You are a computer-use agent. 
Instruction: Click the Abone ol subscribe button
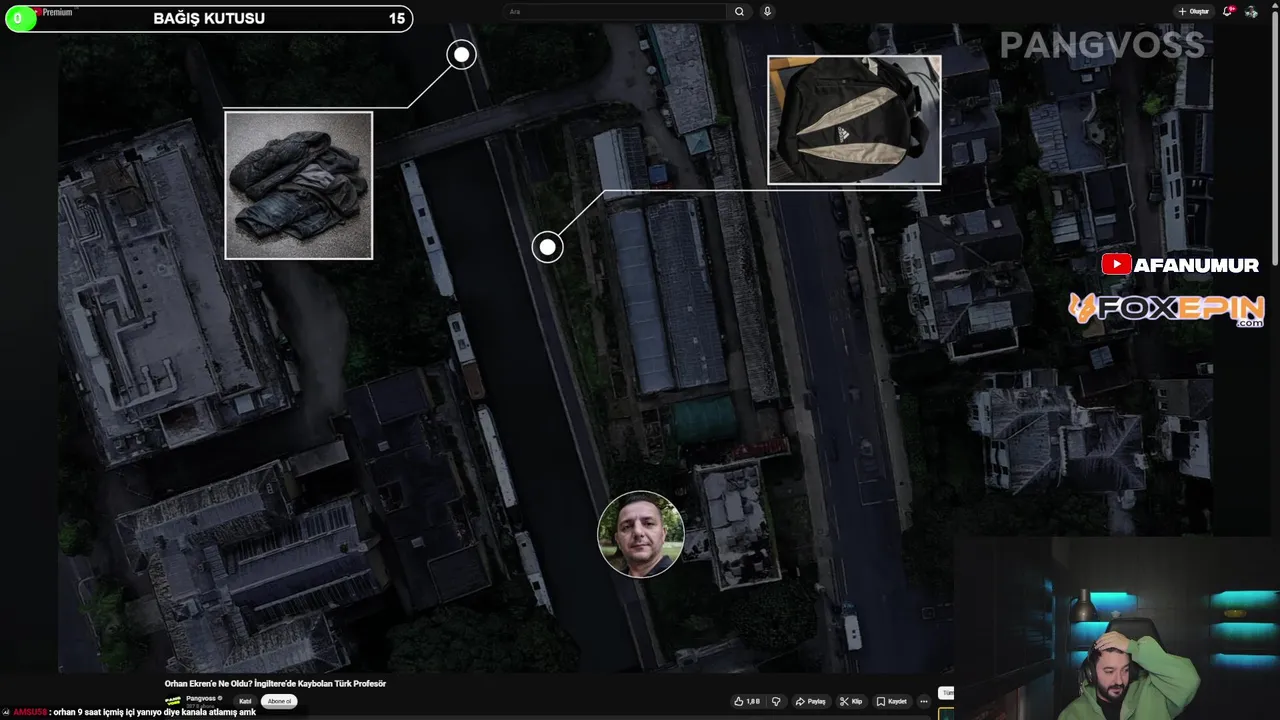(x=280, y=701)
